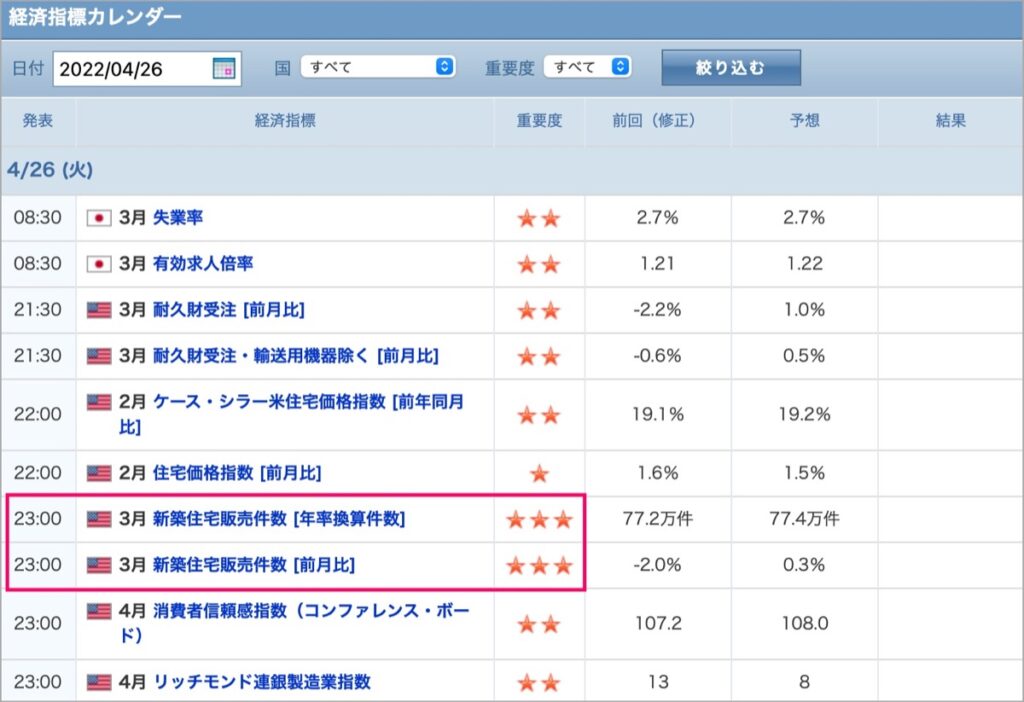1024x702 pixels.
Task: Click the 77.4万件 forecast value
Action: 805,519
